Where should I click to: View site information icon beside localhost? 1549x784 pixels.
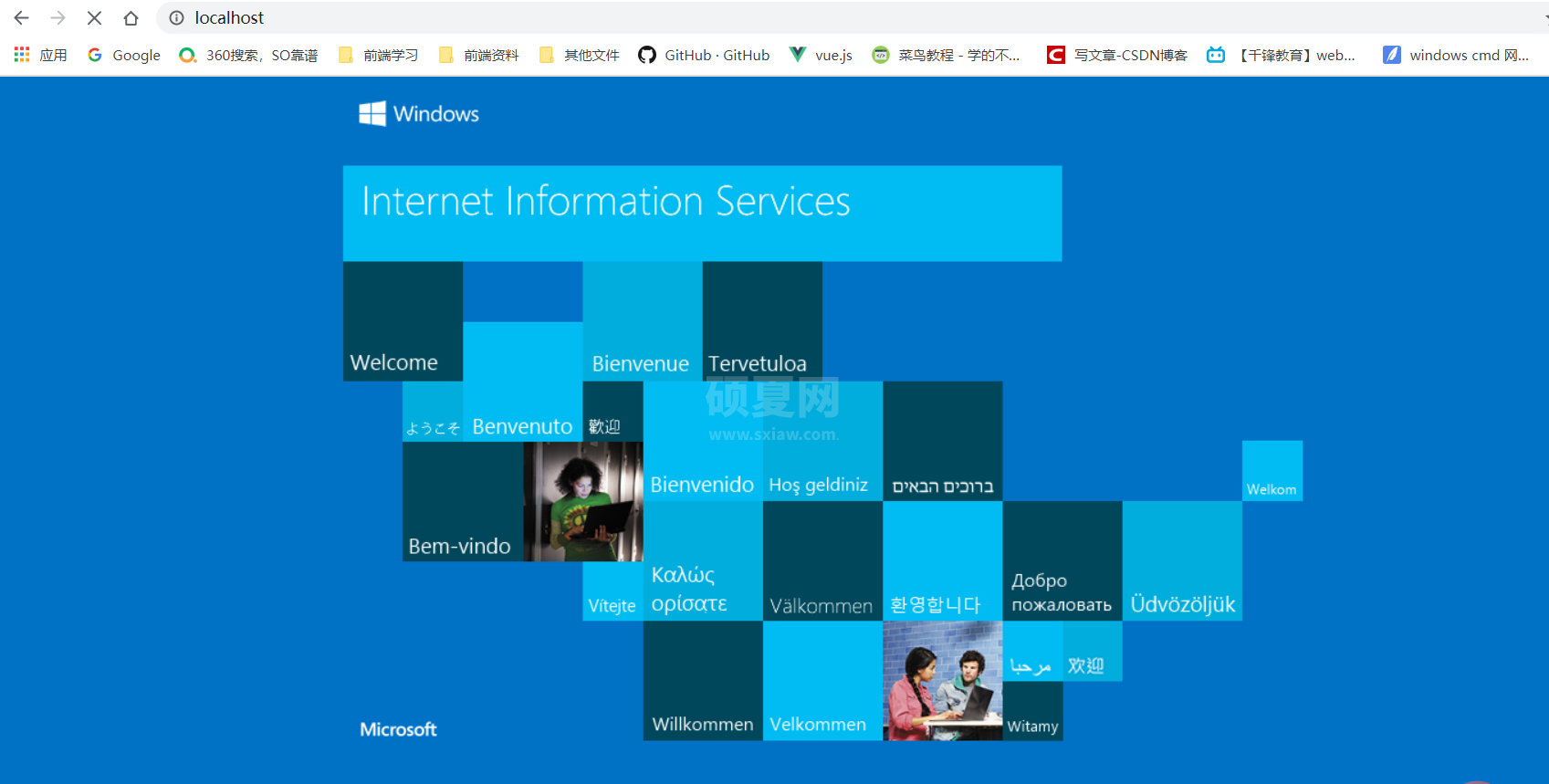click(176, 17)
